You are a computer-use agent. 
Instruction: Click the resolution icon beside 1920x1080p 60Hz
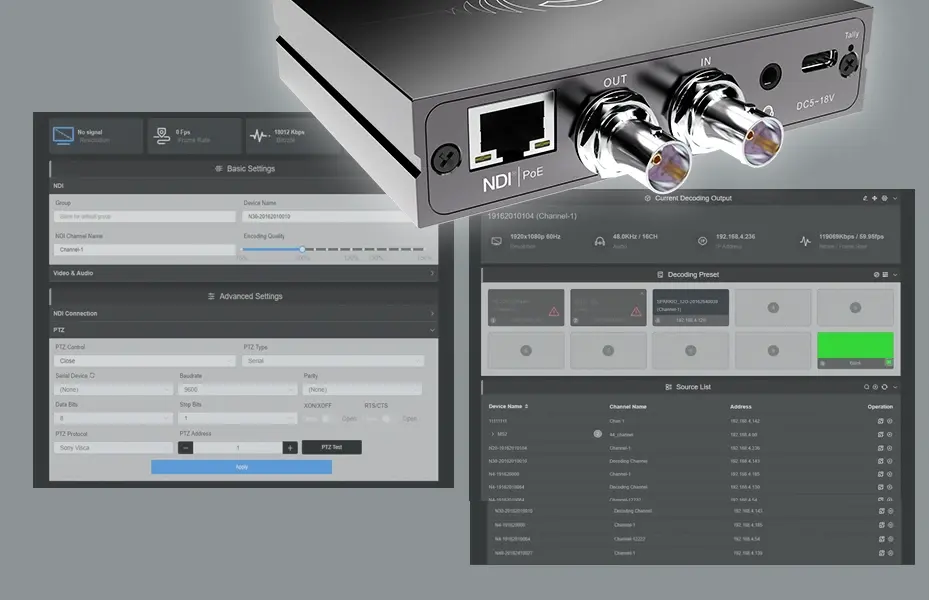[x=496, y=241]
